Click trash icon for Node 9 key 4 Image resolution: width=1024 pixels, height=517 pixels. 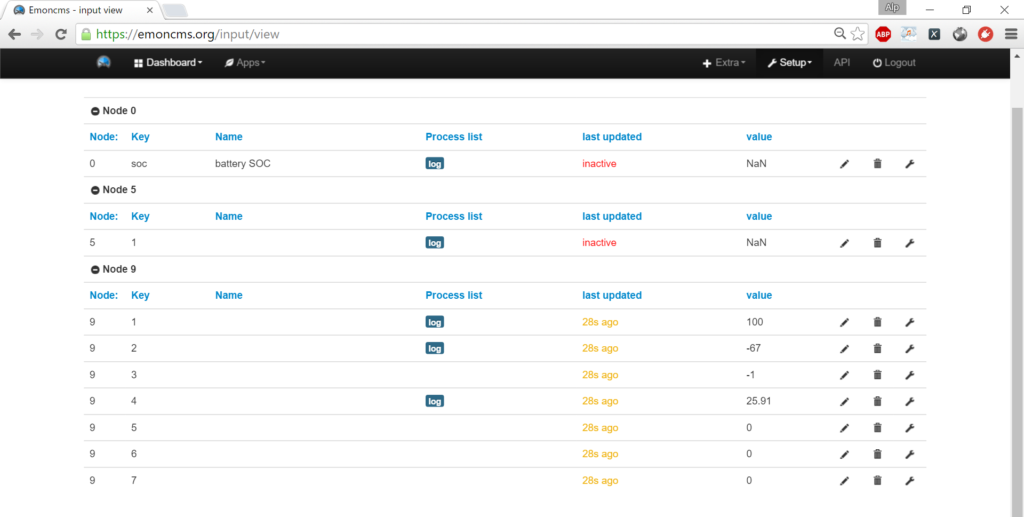point(877,402)
